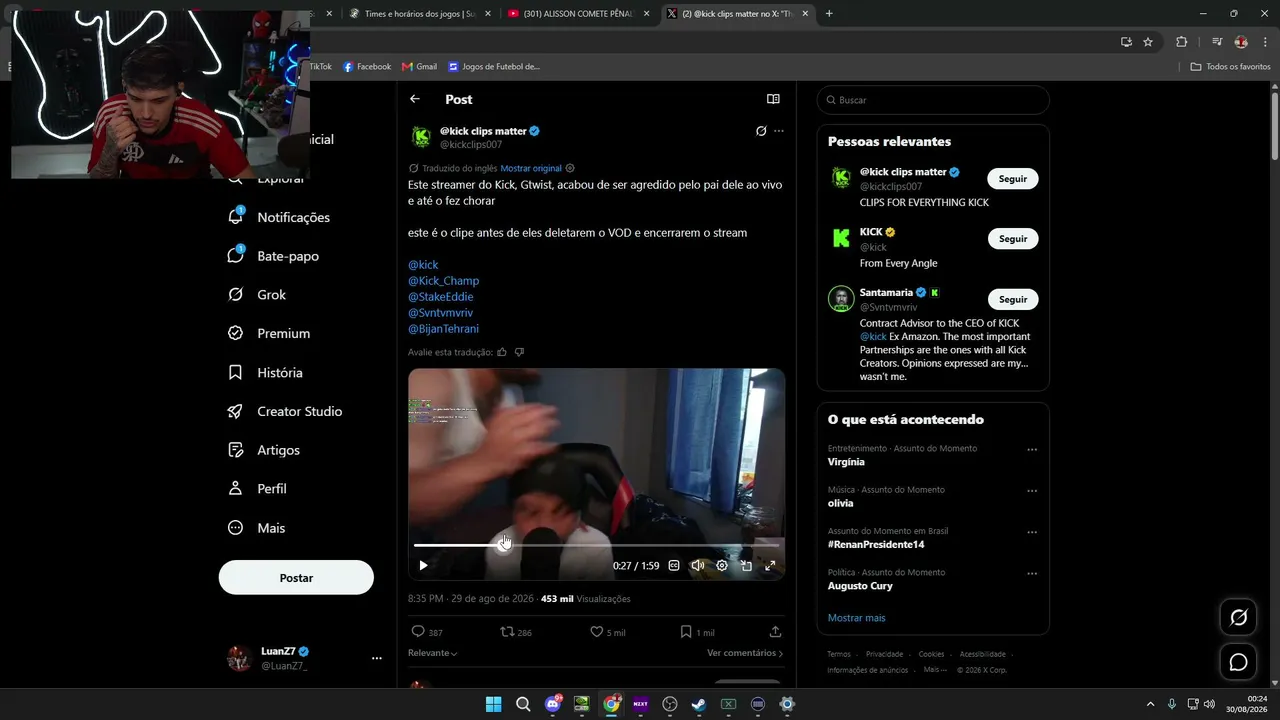Enable picture-in-picture for the video

tap(746, 565)
